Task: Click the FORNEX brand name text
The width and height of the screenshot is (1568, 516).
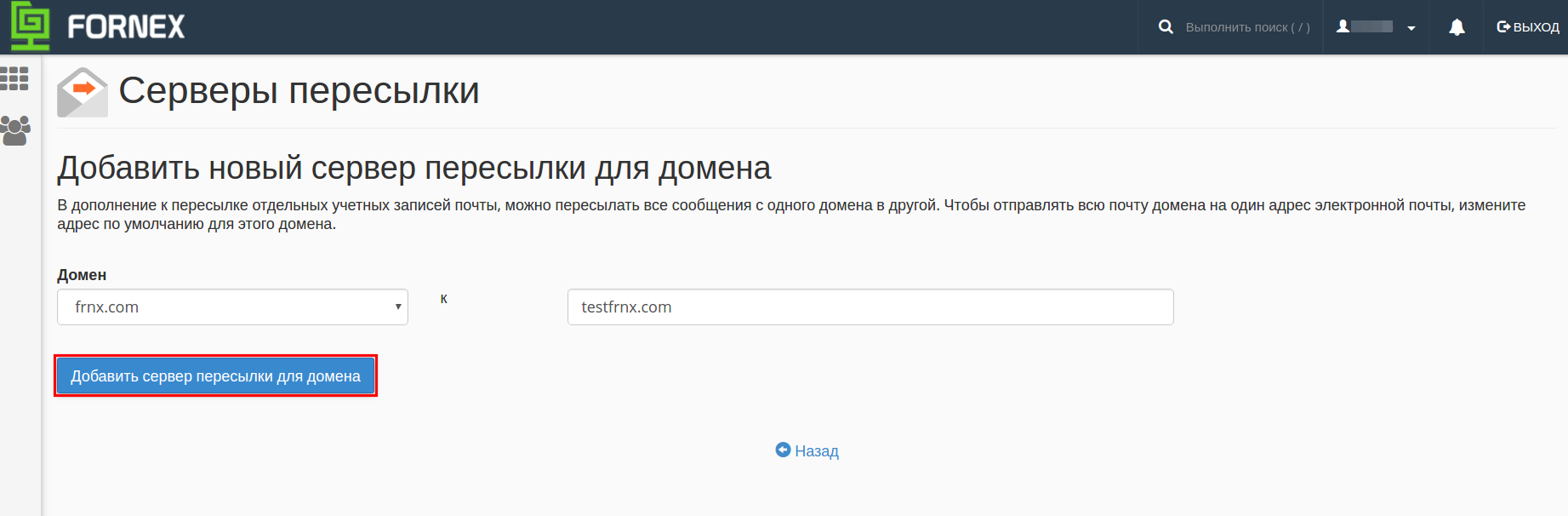Action: point(126,27)
